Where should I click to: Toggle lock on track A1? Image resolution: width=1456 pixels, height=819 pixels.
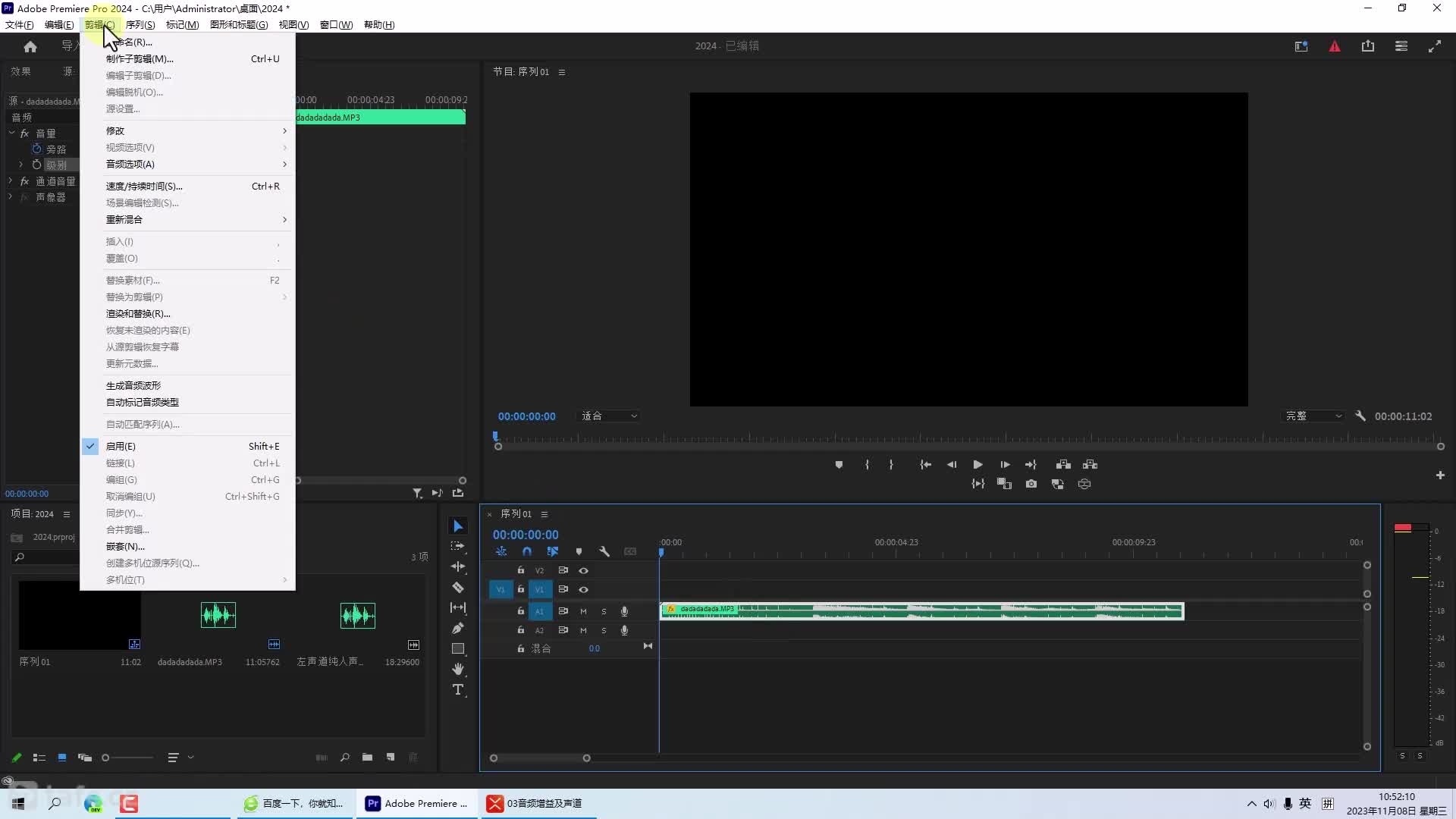521,611
